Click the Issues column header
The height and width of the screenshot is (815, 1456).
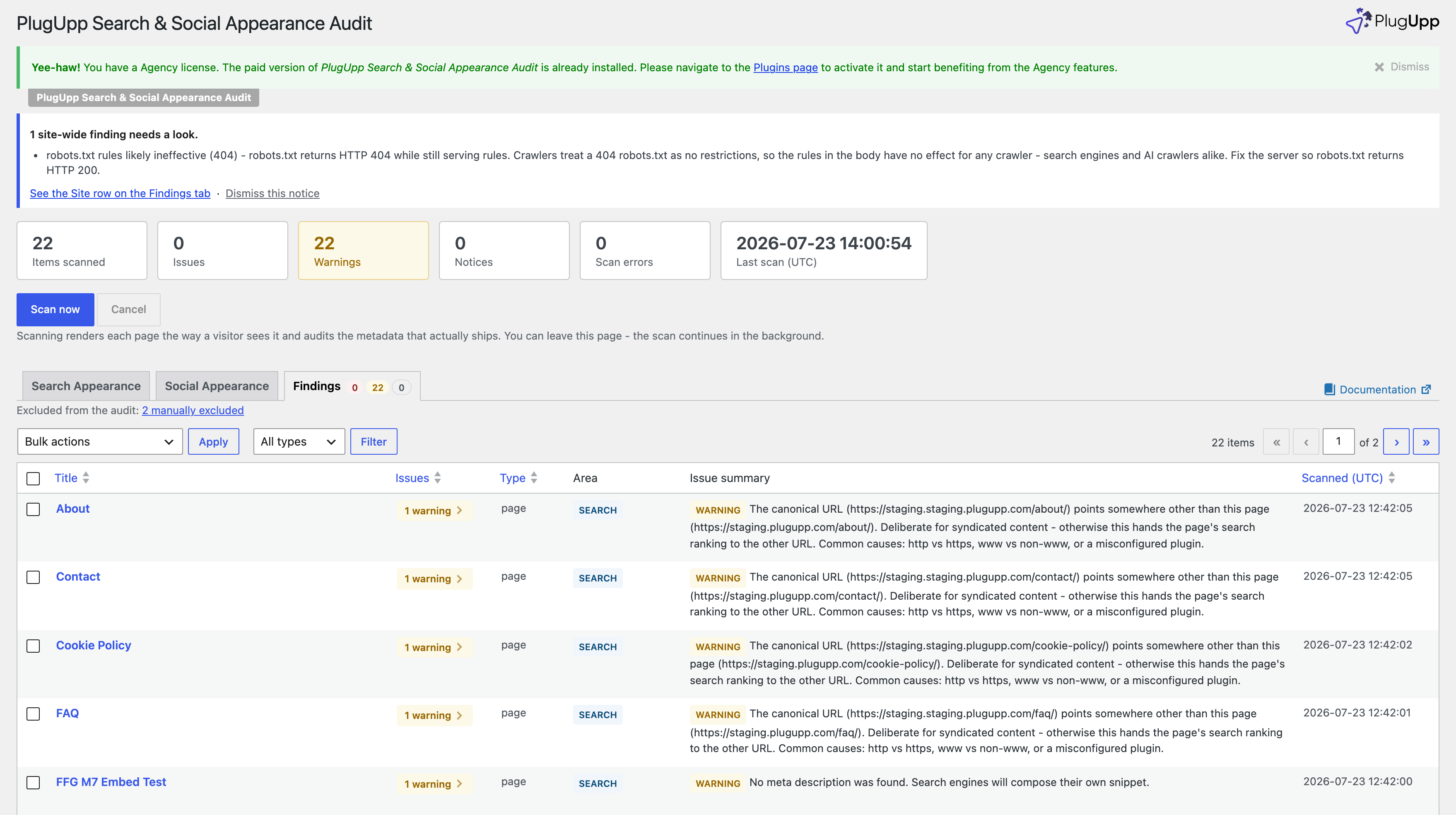click(x=412, y=478)
